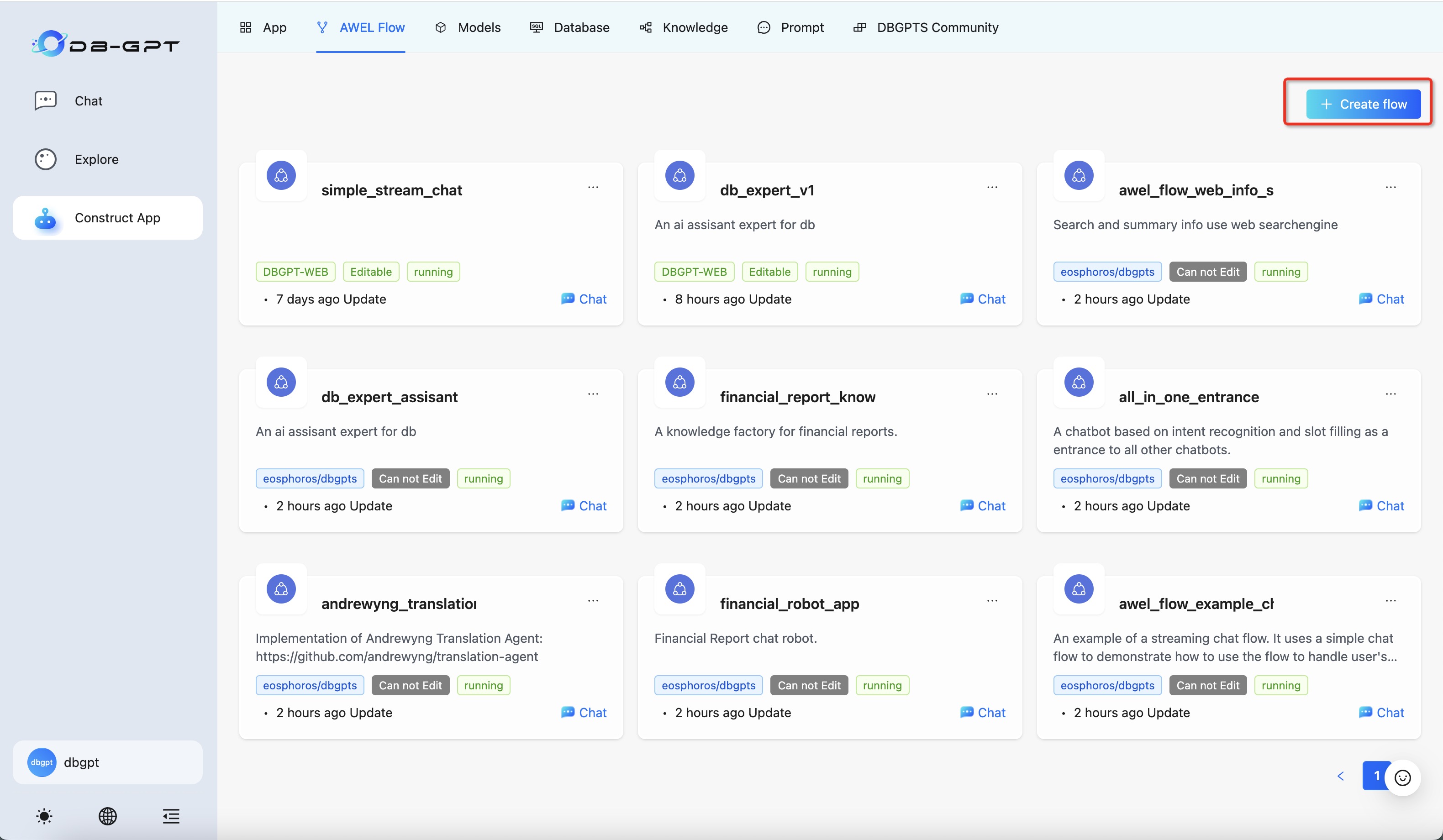Open the ellipsis menu for andrewyng_translation

pyautogui.click(x=593, y=601)
